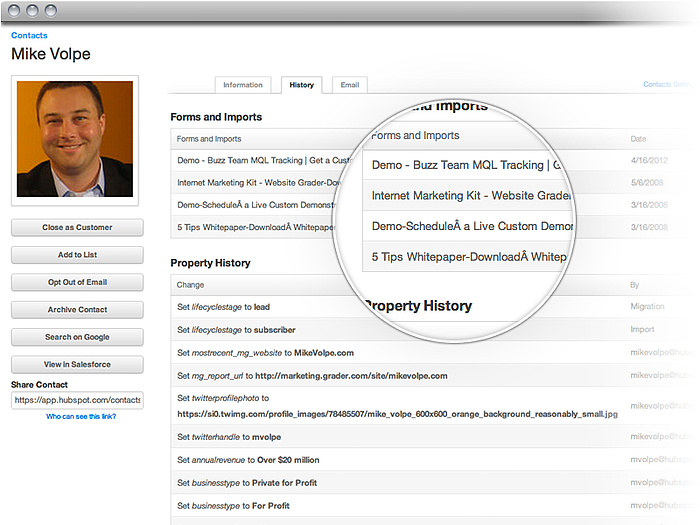
Task: Click Opt Out of Email button
Action: [77, 282]
